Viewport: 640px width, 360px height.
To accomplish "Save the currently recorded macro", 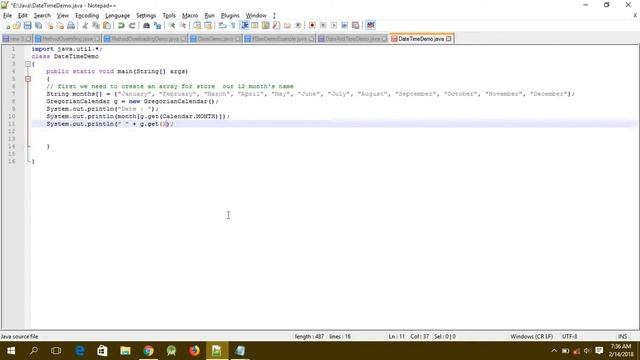I will click(x=356, y=25).
